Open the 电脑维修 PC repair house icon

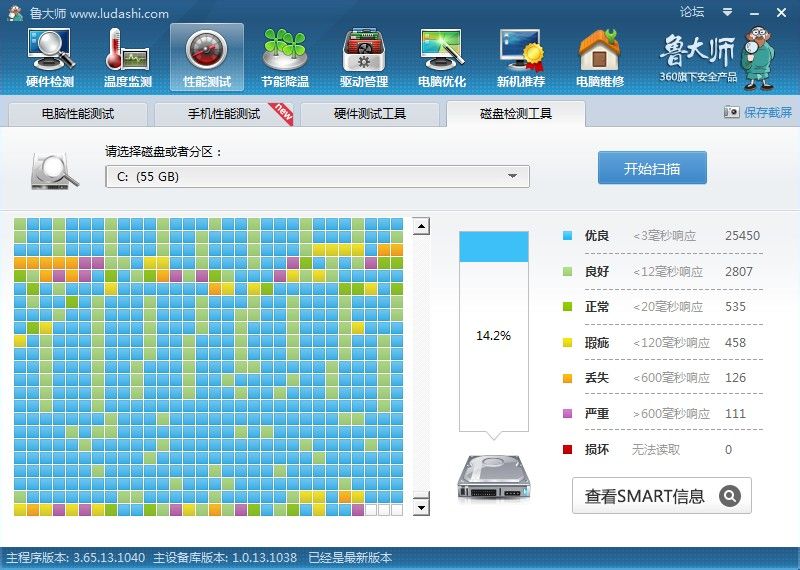coord(600,57)
